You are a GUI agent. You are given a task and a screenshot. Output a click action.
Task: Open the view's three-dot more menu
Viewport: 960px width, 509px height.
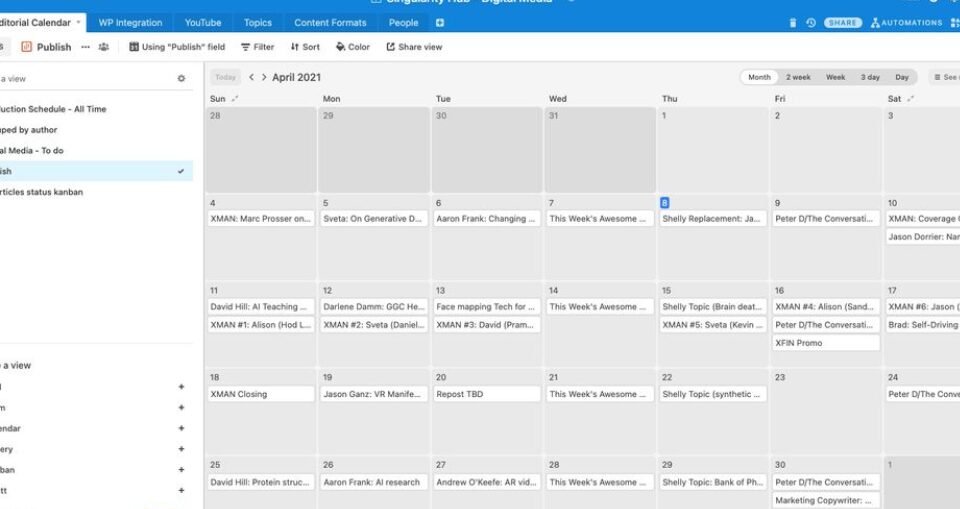click(86, 47)
